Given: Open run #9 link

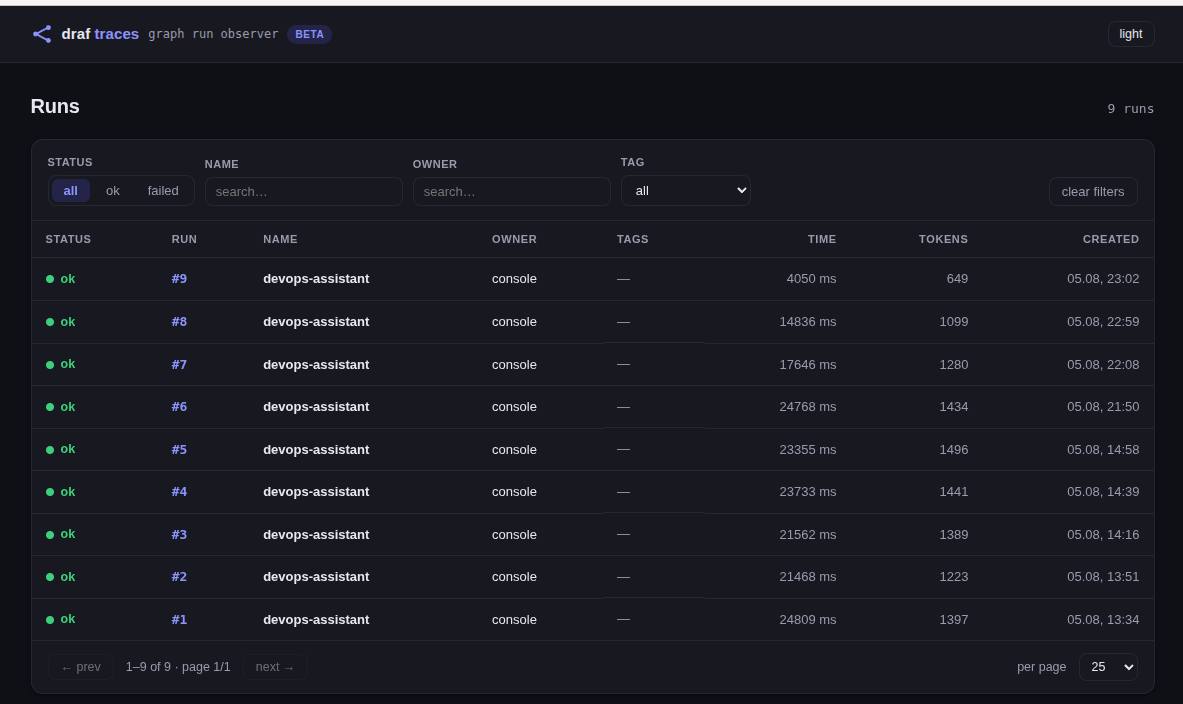Looking at the screenshot, I should (179, 279).
